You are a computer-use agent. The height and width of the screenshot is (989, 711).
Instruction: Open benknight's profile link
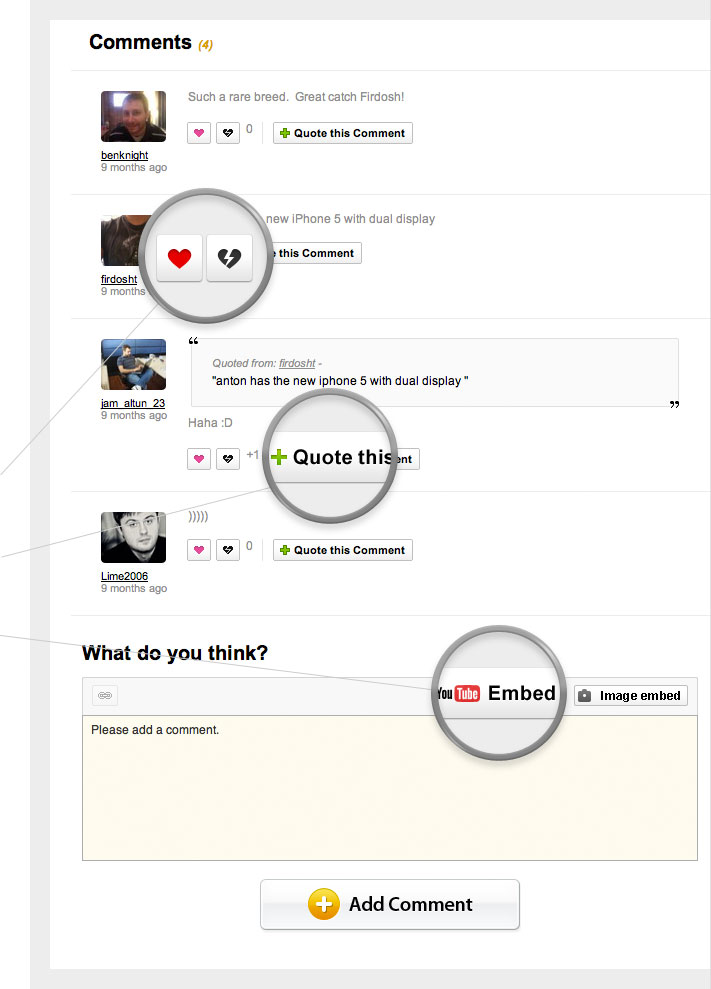click(x=124, y=156)
